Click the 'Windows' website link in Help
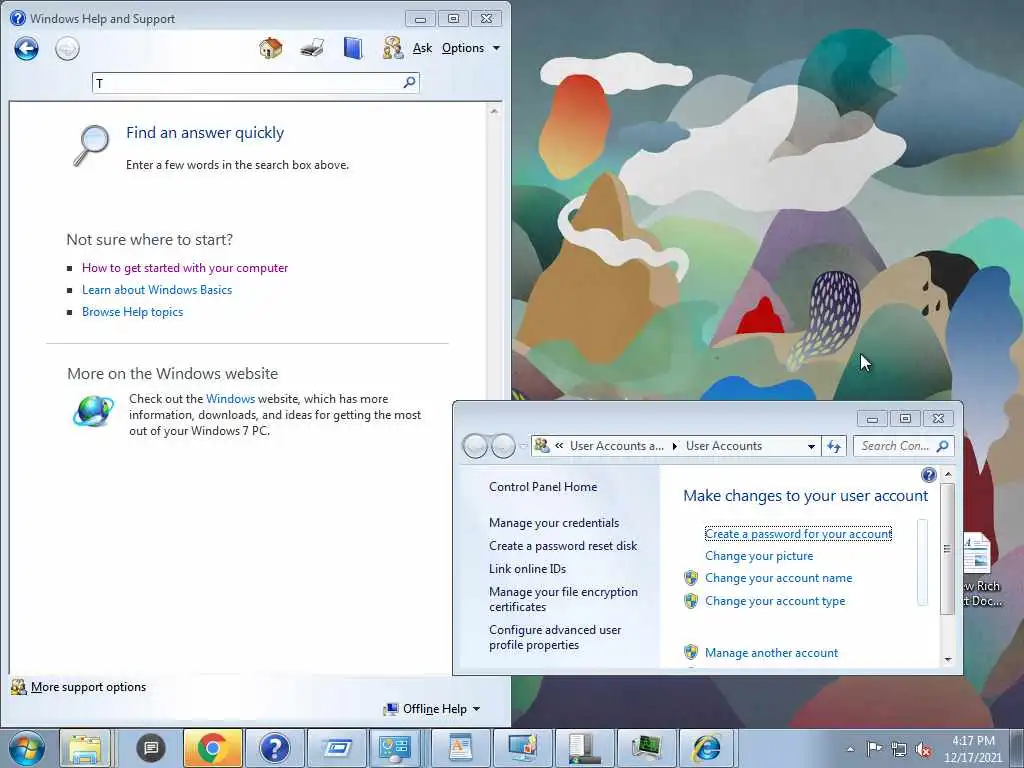 (x=231, y=398)
